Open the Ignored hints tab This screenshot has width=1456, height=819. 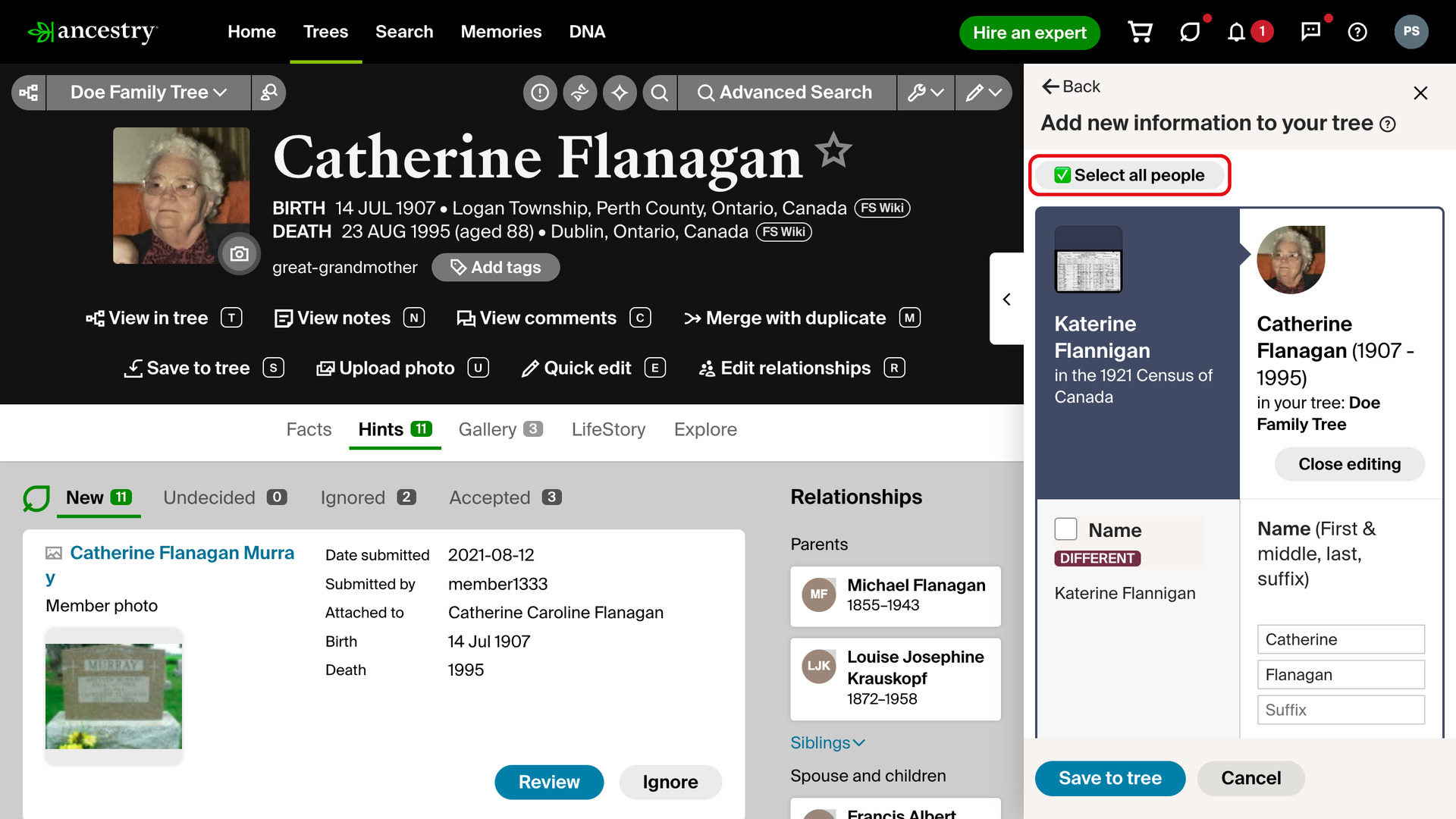(368, 497)
